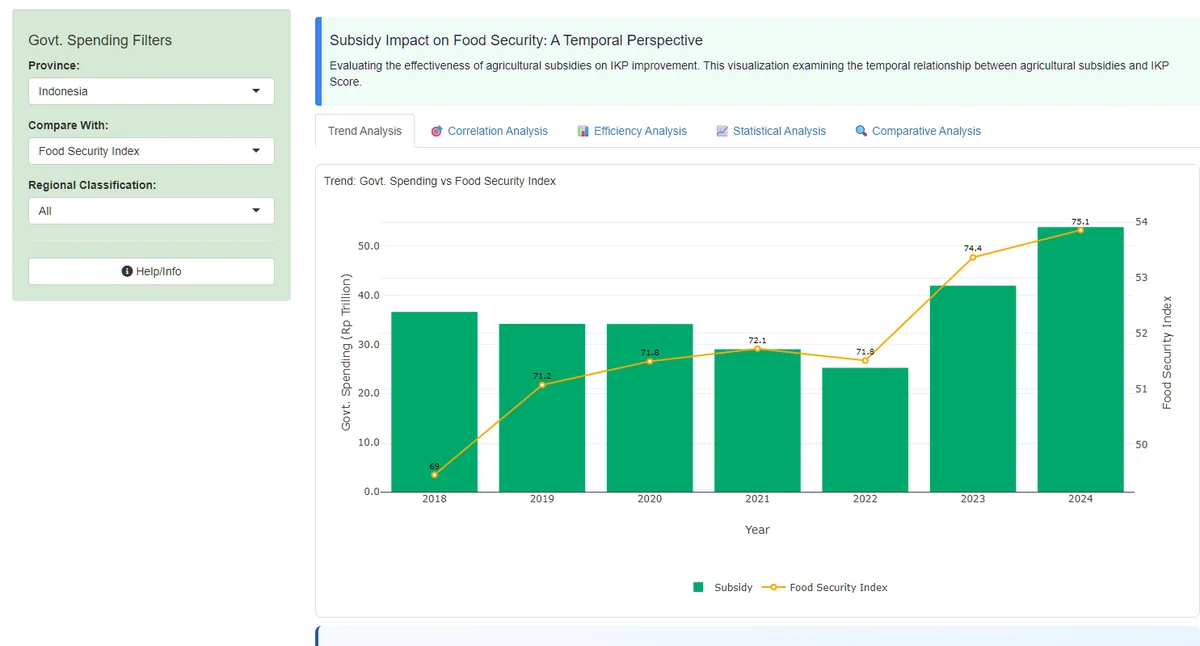Click the "50.0" left axis tick label
Image resolution: width=1200 pixels, height=646 pixels.
point(369,246)
